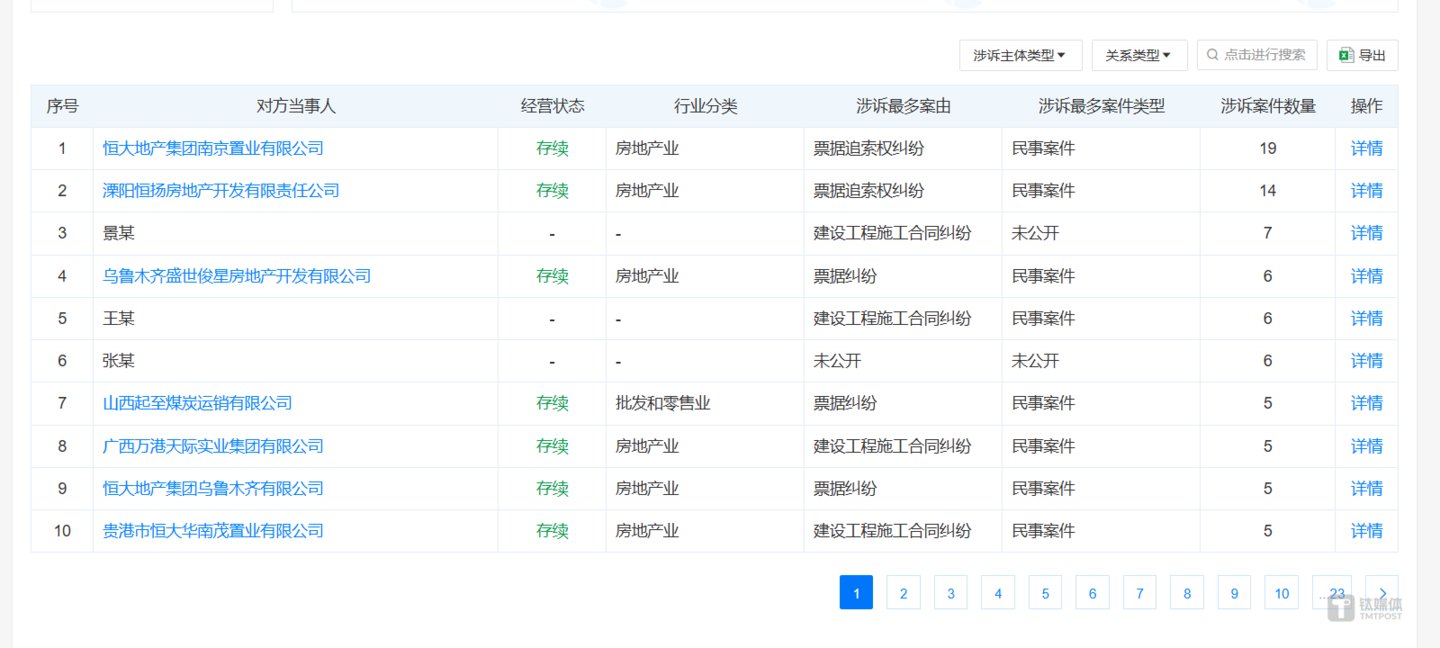View 详情 for 景某 row
1440x648 pixels.
pos(1366,233)
